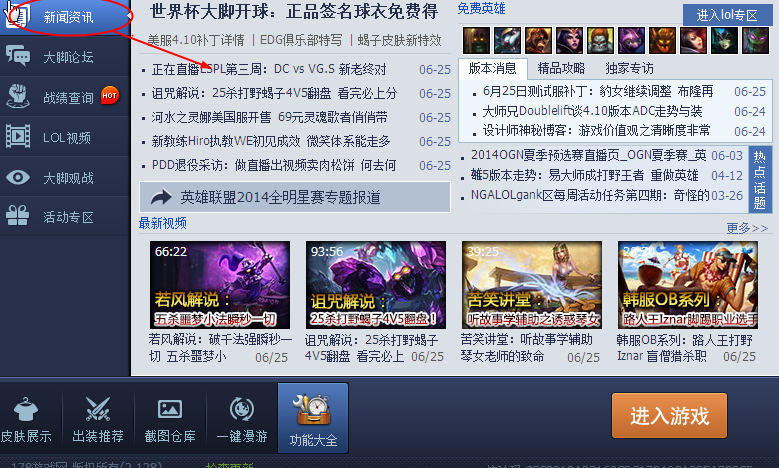
Task: Open 出装推荐 item build recommendations
Action: point(98,420)
